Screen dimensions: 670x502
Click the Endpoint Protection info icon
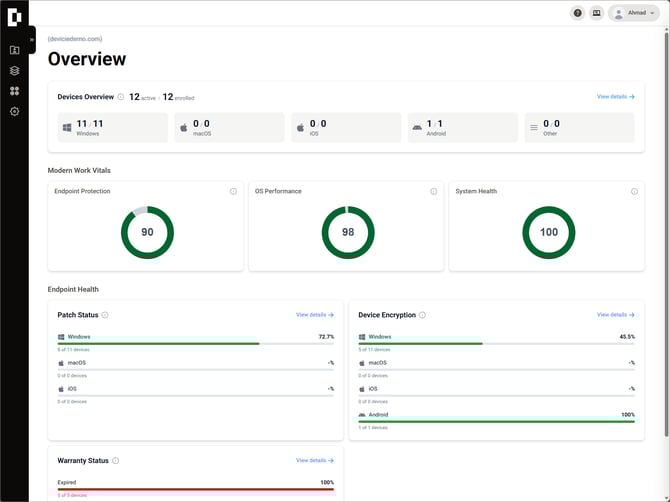click(233, 191)
